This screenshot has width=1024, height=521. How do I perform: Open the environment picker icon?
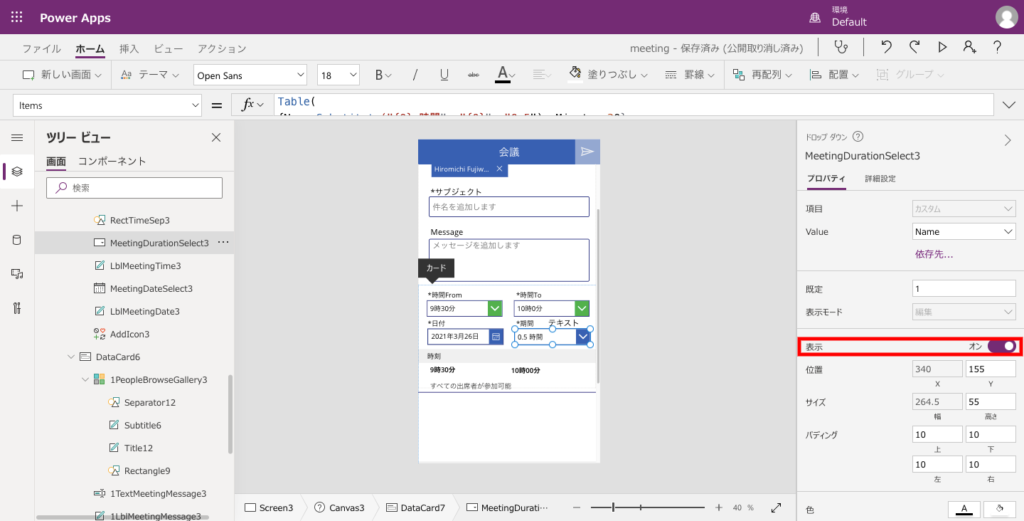(815, 18)
